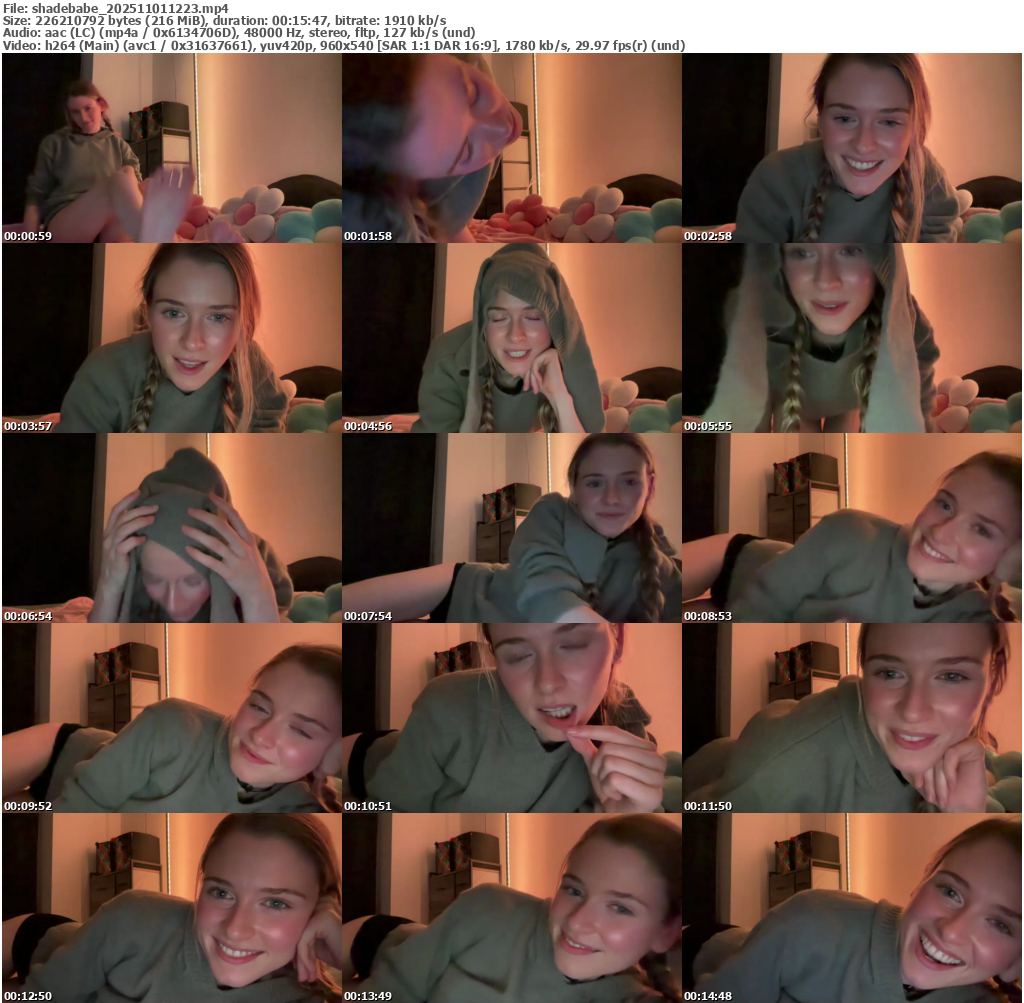Viewport: 1024px width, 1003px height.
Task: Click the frame at 00:09:52
Action: (x=171, y=718)
